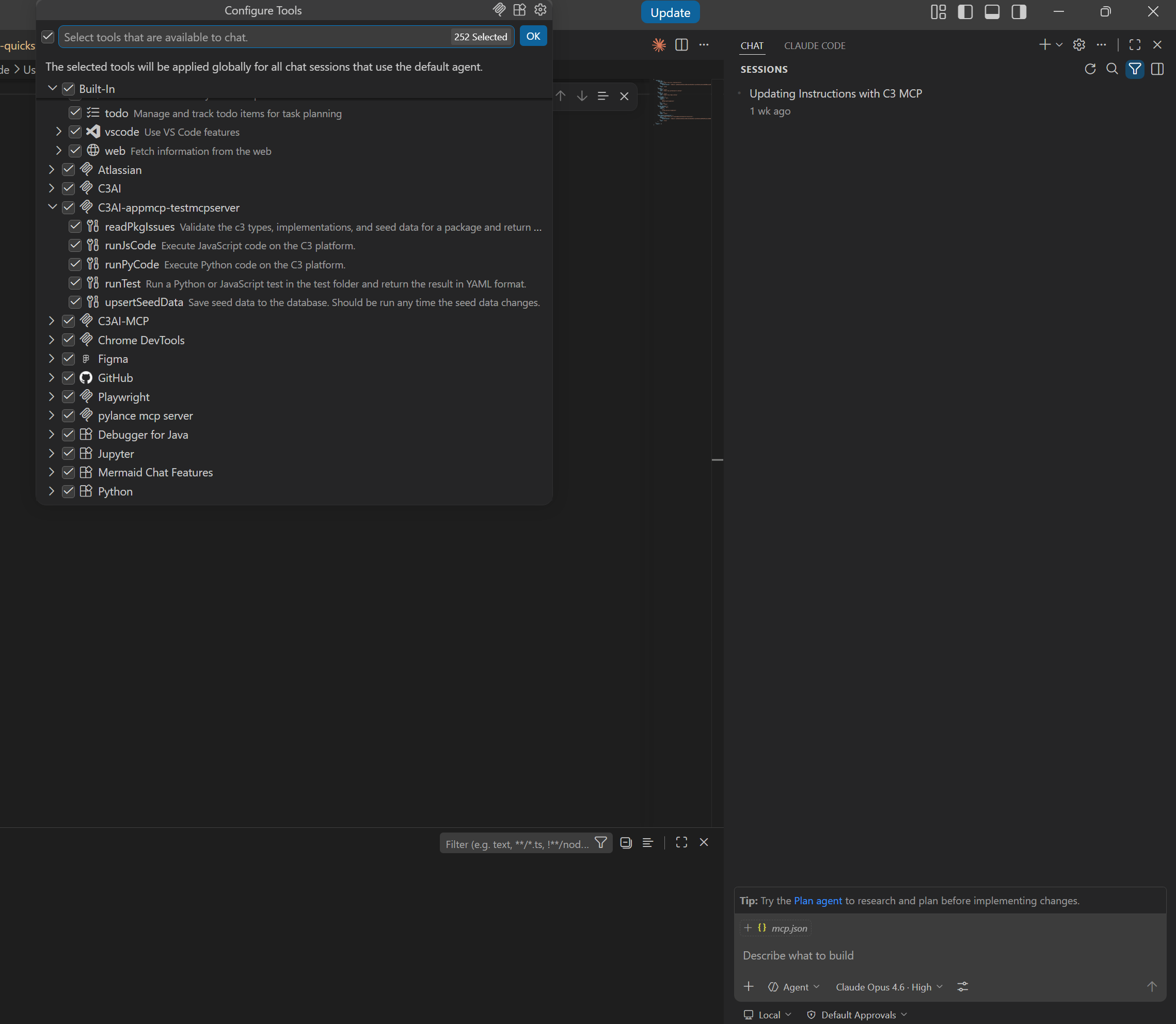Open the editor's more actions ellipsis
The width and height of the screenshot is (1176, 1024).
click(x=704, y=44)
